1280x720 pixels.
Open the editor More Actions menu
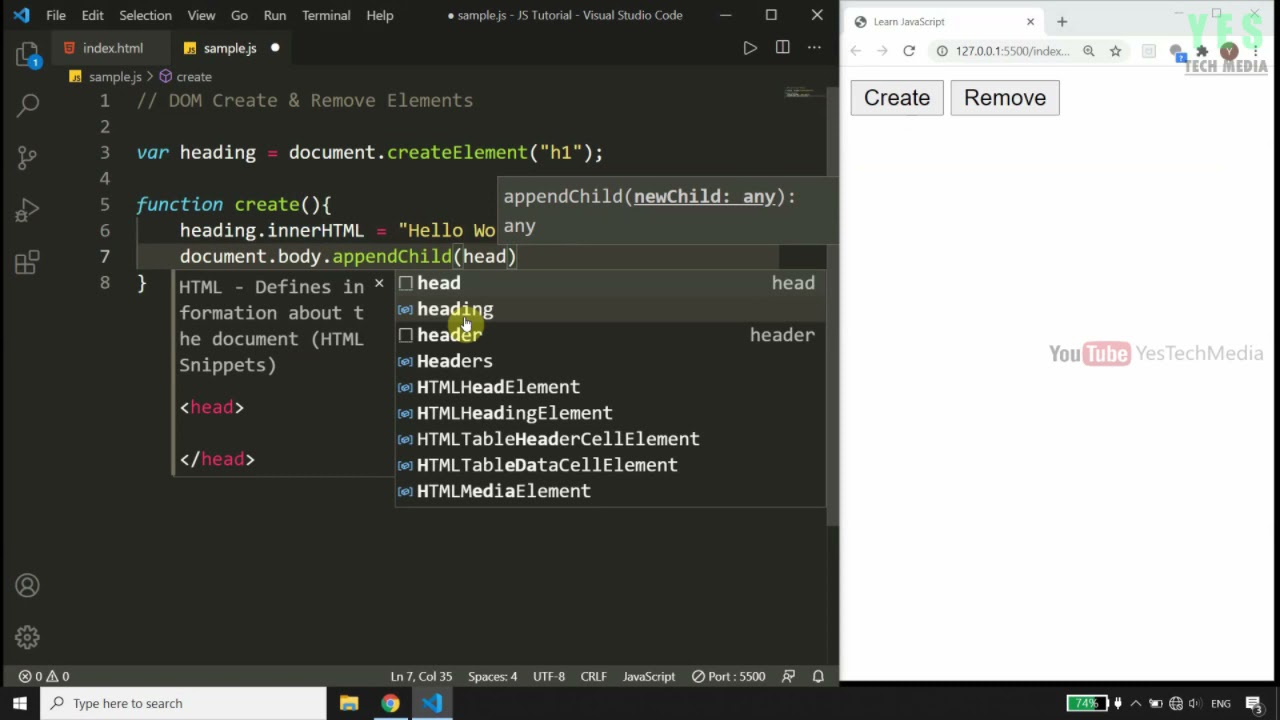(x=814, y=48)
